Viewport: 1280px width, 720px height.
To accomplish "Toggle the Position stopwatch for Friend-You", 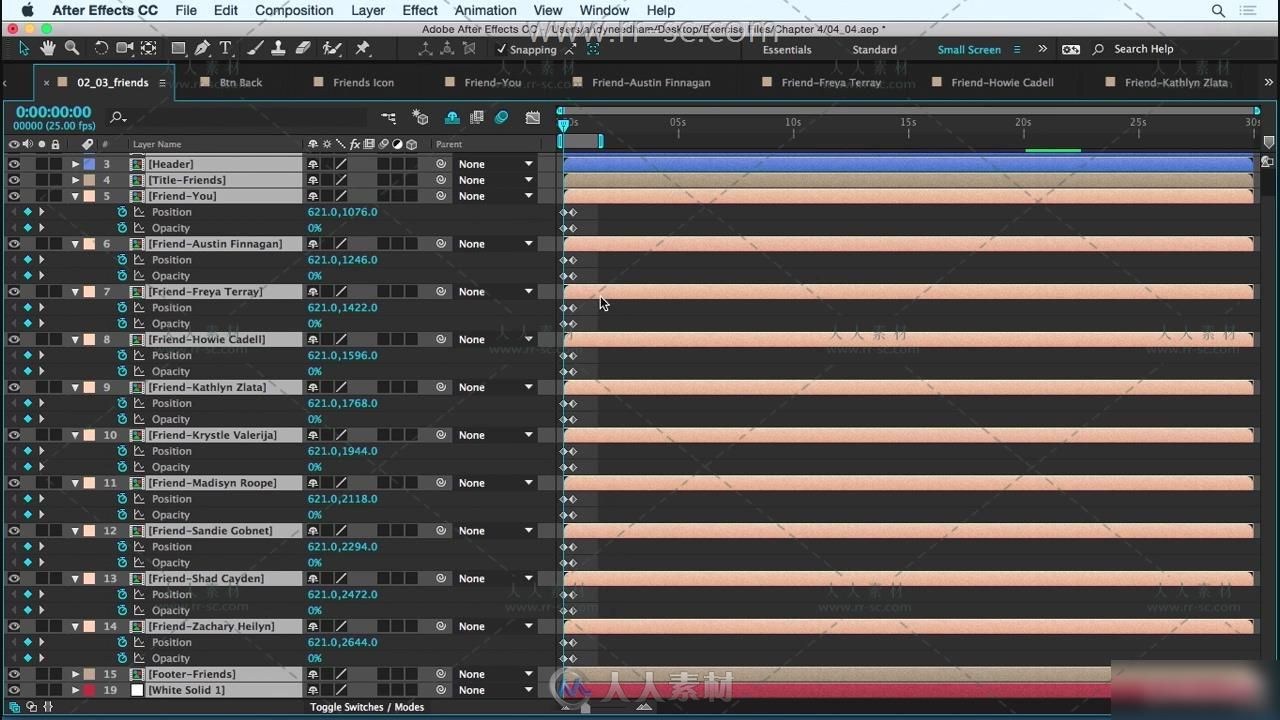I will [x=122, y=212].
